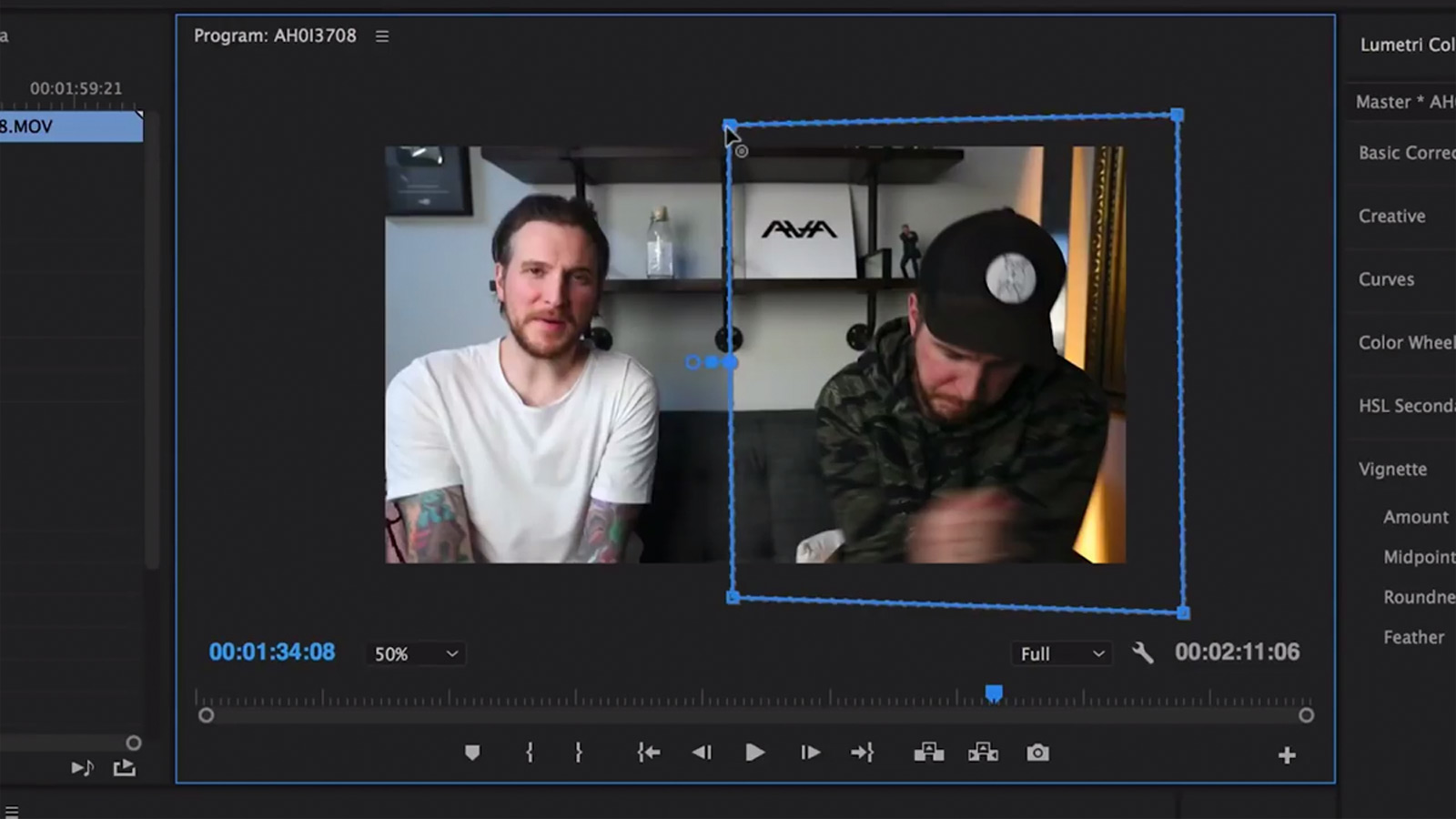Viewport: 1456px width, 819px height.
Task: Step forward one frame
Action: pyautogui.click(x=810, y=753)
